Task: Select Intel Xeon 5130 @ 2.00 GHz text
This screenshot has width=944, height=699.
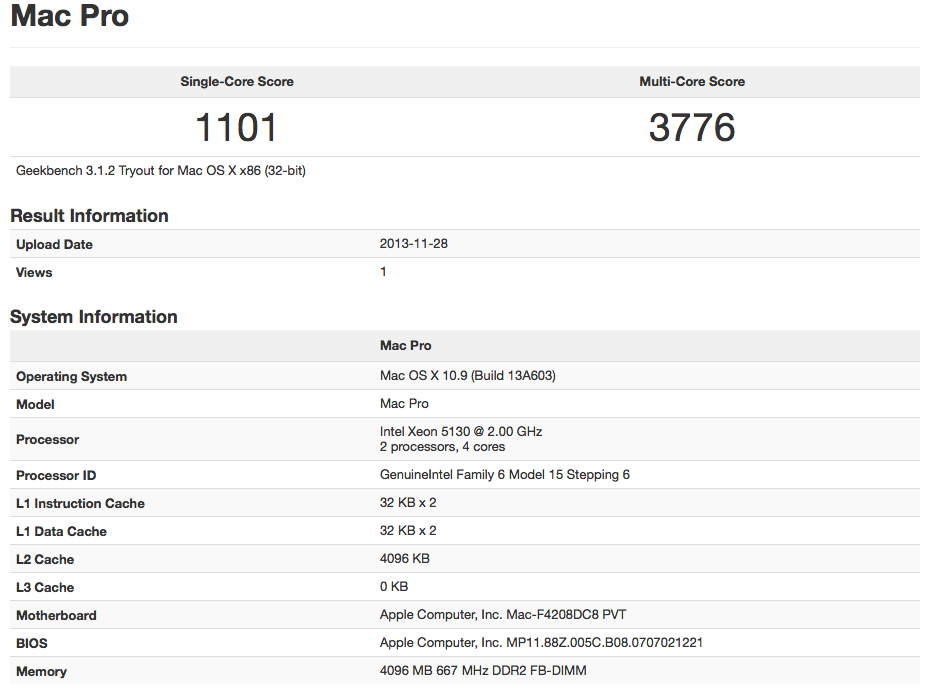Action: click(461, 432)
